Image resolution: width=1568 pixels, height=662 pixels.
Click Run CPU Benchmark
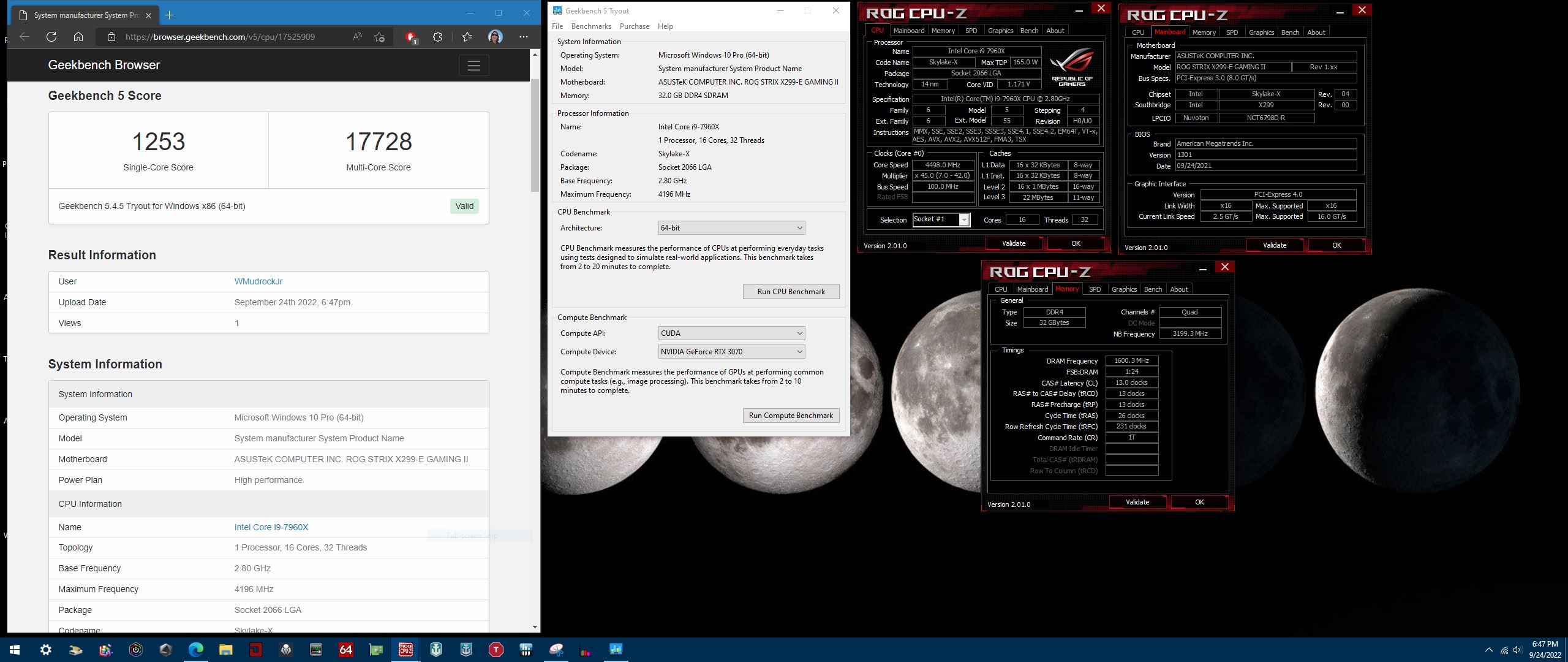(x=791, y=292)
